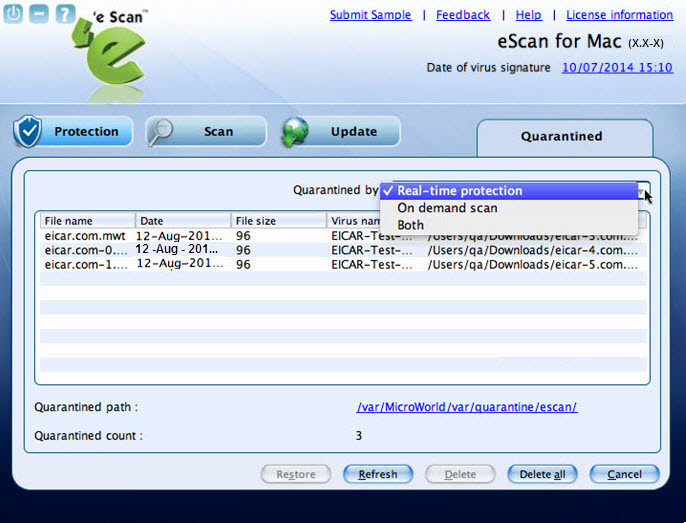686x523 pixels.
Task: Open the question mark help icon
Action: [65, 14]
